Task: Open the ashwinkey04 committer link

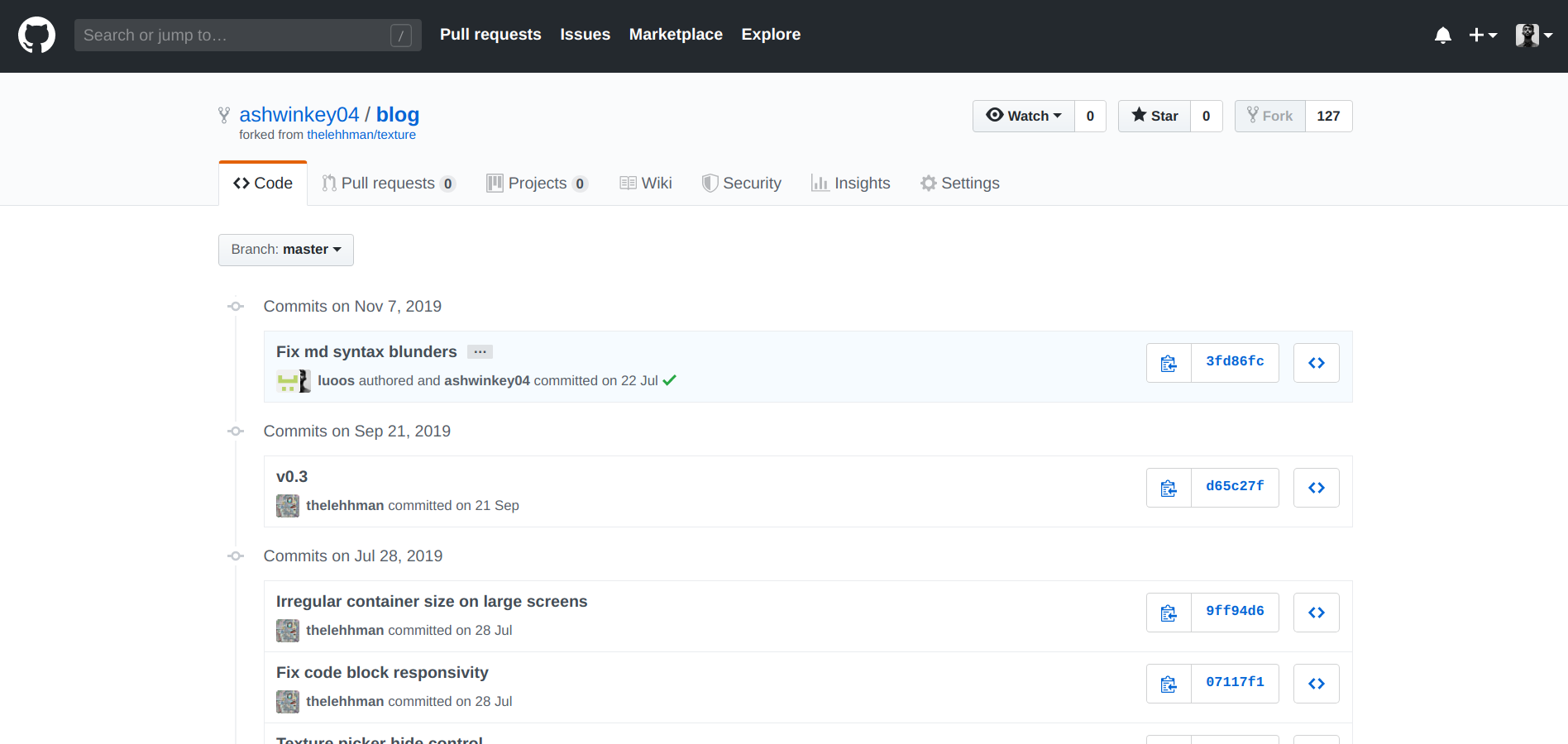Action: [487, 380]
